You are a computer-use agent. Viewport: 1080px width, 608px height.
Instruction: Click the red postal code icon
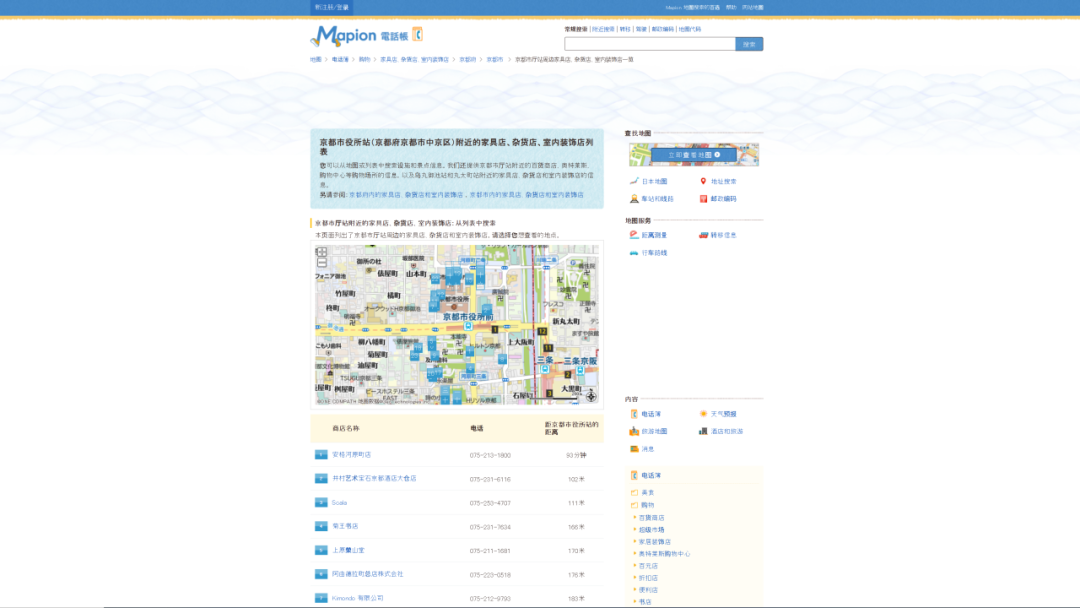[x=703, y=198]
